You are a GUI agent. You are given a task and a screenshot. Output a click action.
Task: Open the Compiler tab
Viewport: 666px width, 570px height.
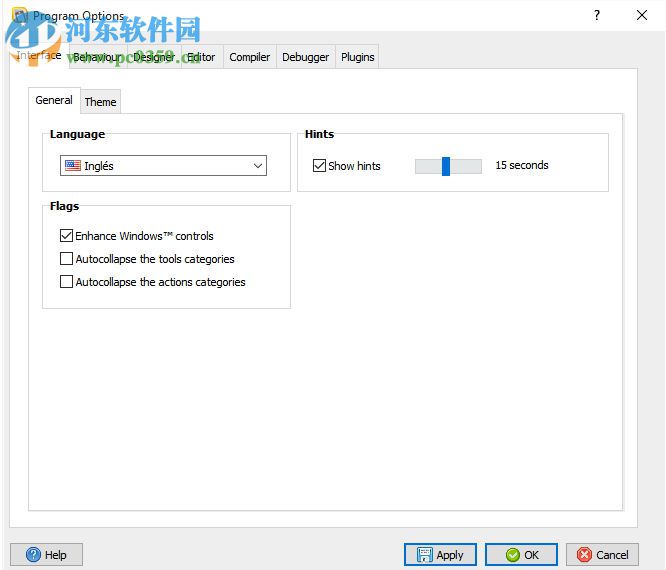click(250, 57)
